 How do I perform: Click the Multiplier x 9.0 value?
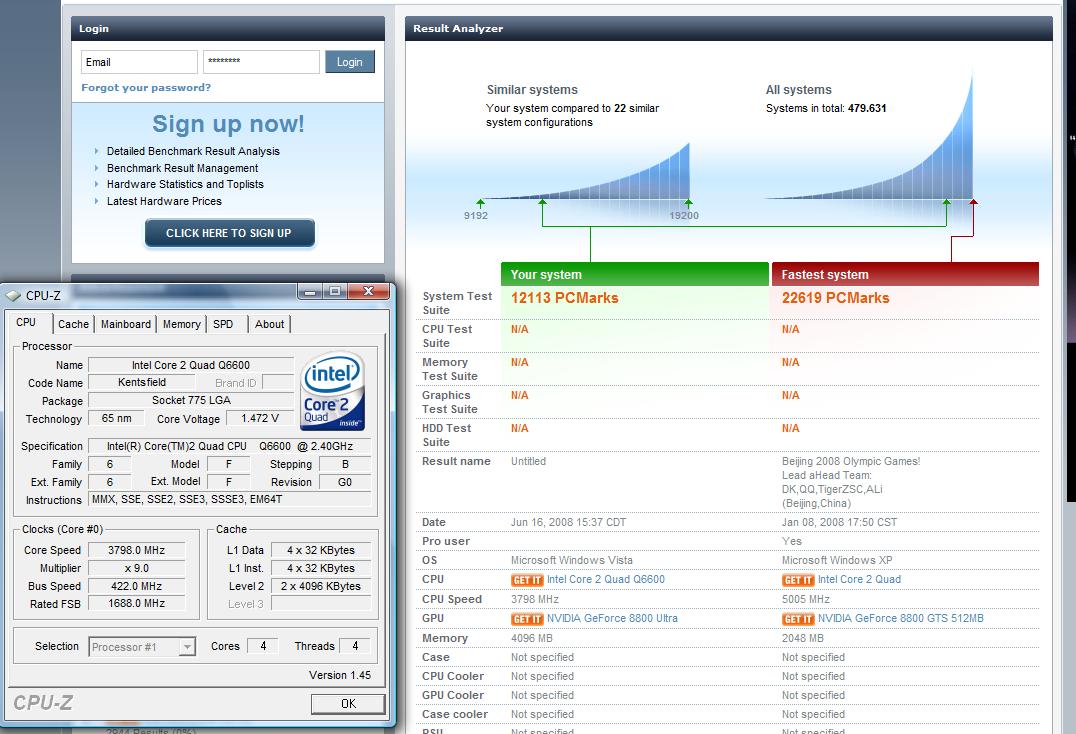pos(137,568)
